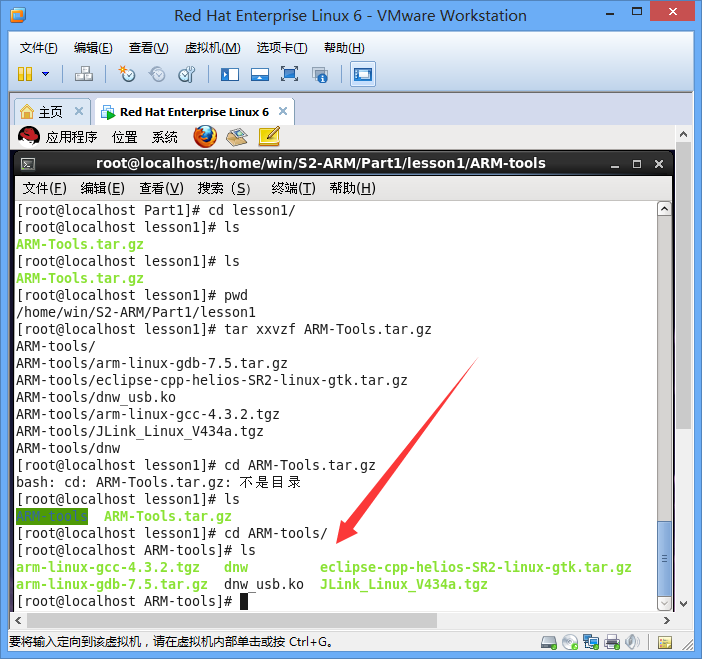Open the notes editor panel icon

coord(269,137)
